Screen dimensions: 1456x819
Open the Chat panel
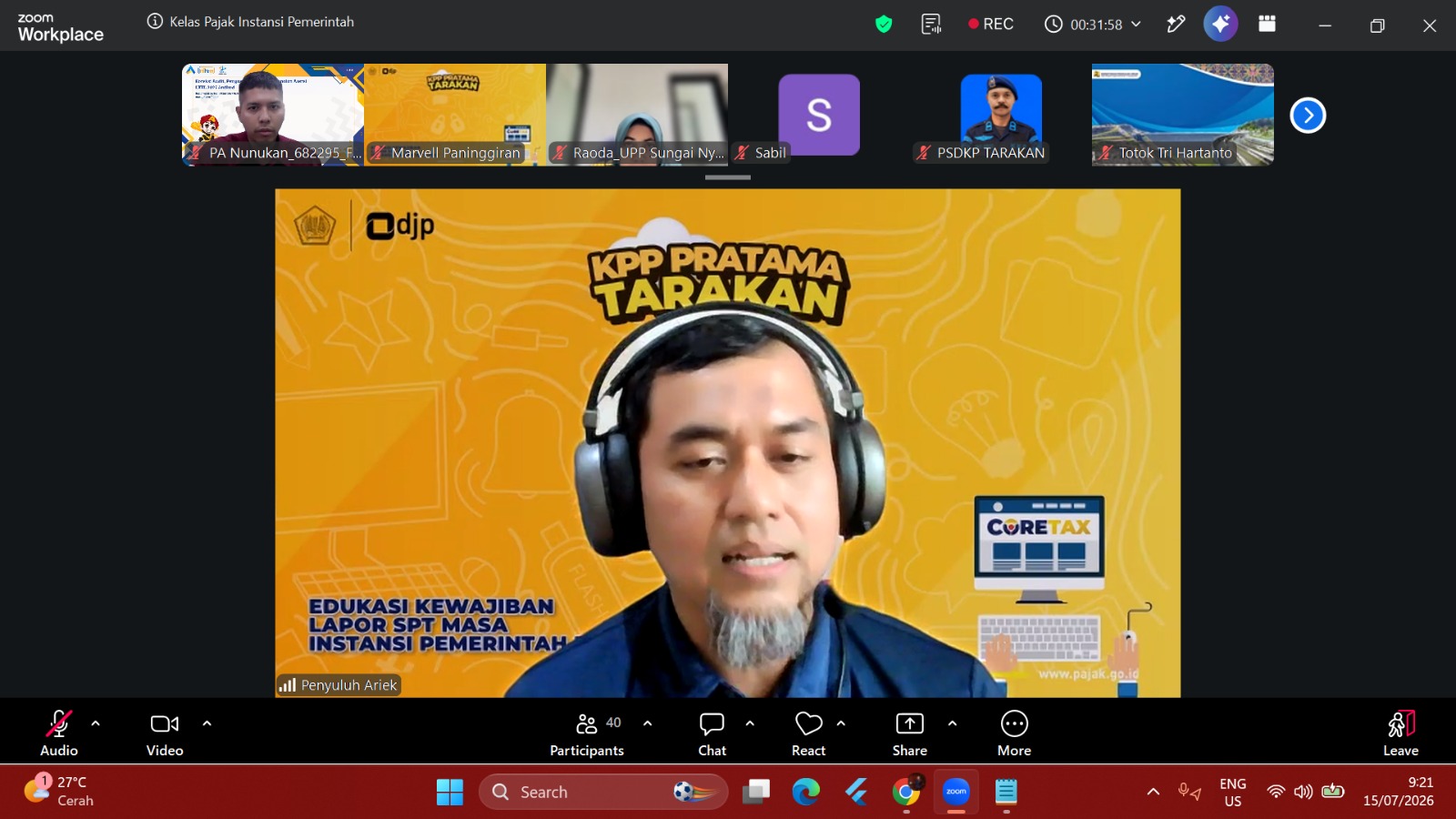[x=712, y=733]
